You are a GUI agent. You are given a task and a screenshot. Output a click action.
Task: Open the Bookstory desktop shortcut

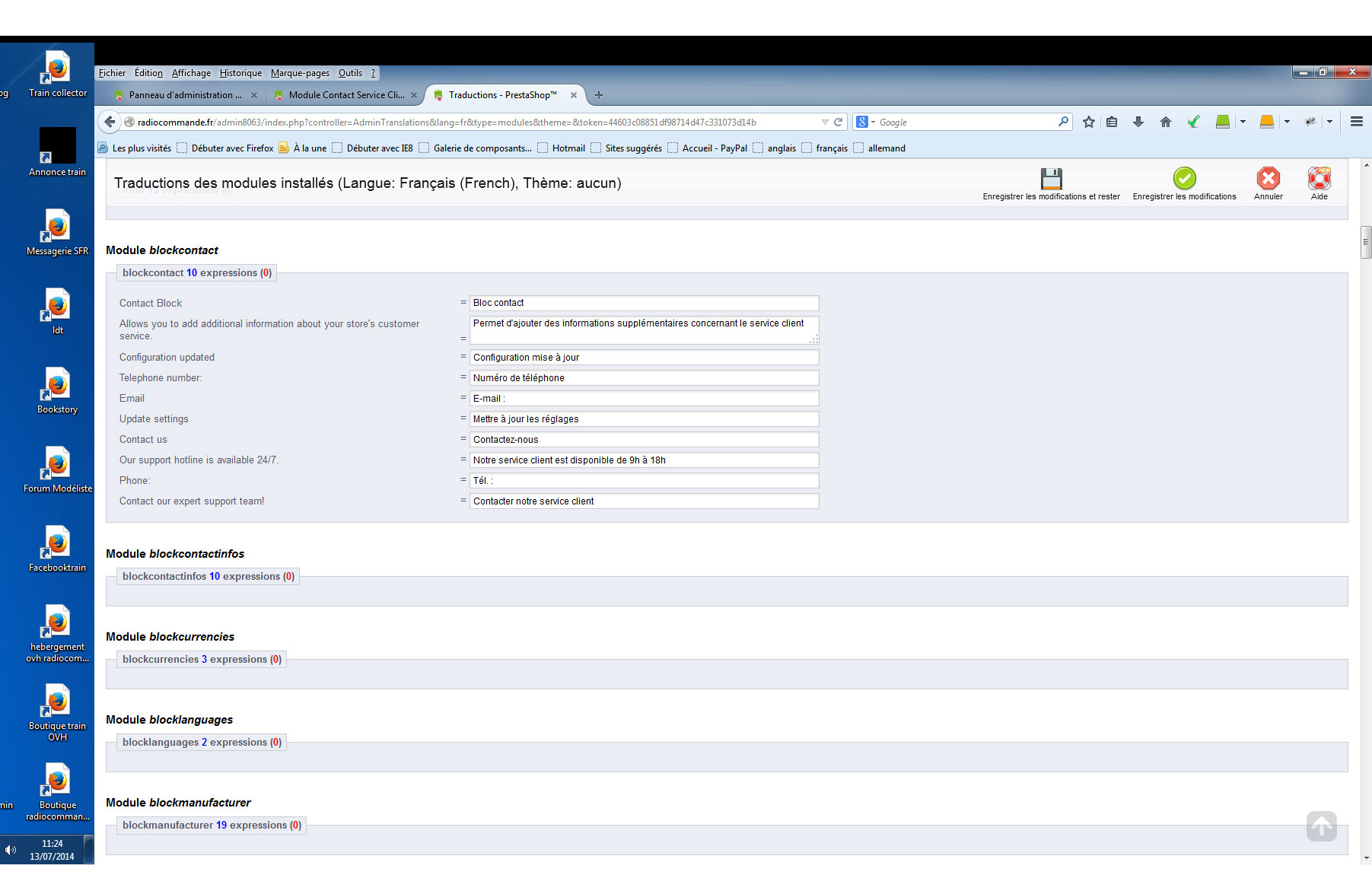click(58, 390)
